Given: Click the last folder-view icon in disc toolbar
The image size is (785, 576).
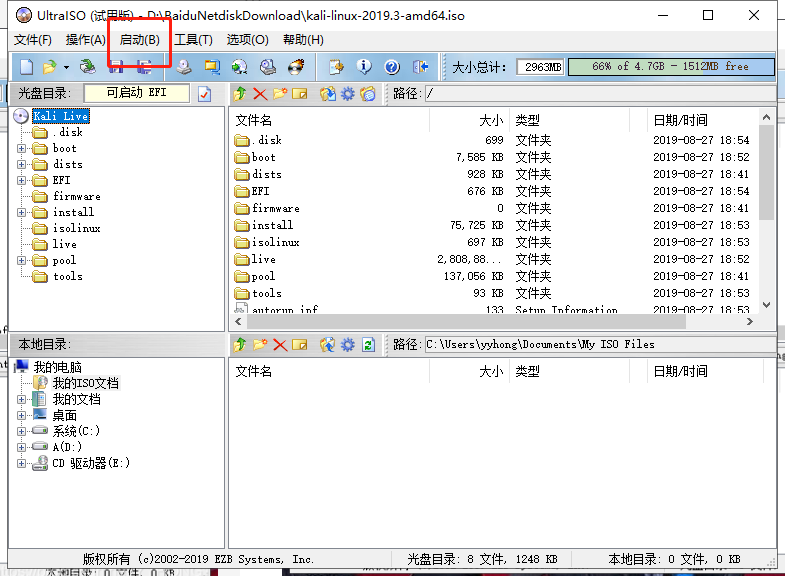Looking at the screenshot, I should 367,94.
